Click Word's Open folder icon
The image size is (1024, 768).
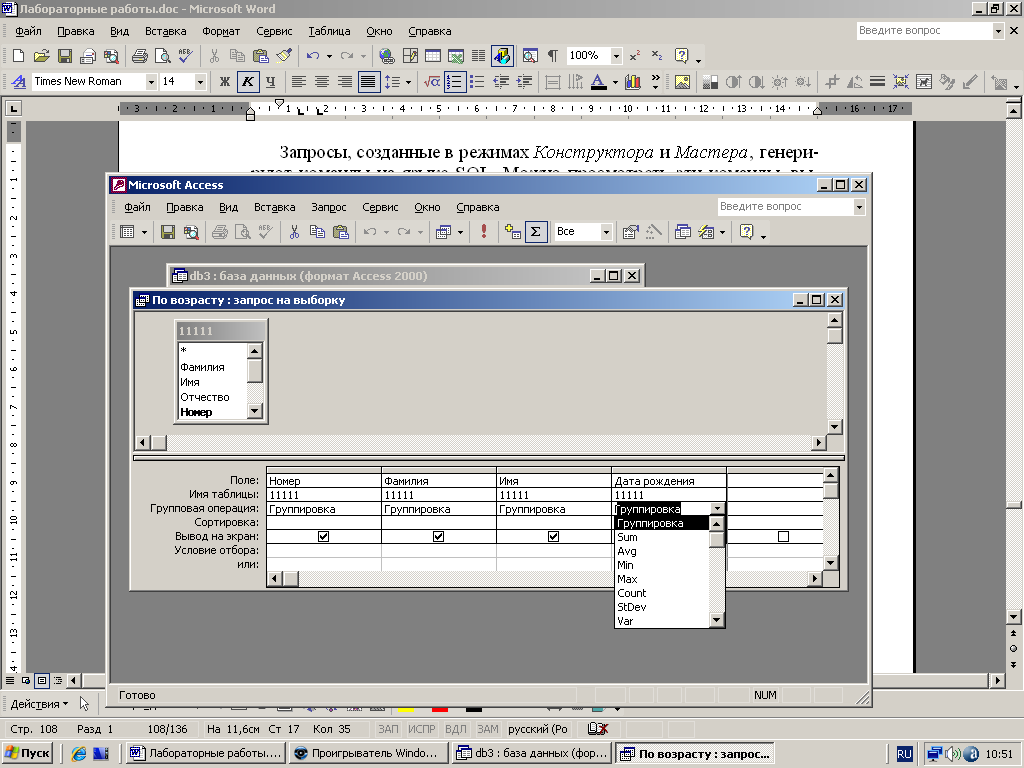click(x=41, y=56)
